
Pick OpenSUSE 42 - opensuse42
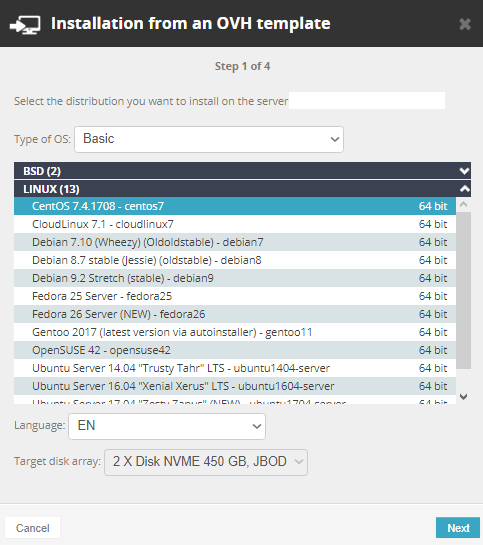pos(235,350)
